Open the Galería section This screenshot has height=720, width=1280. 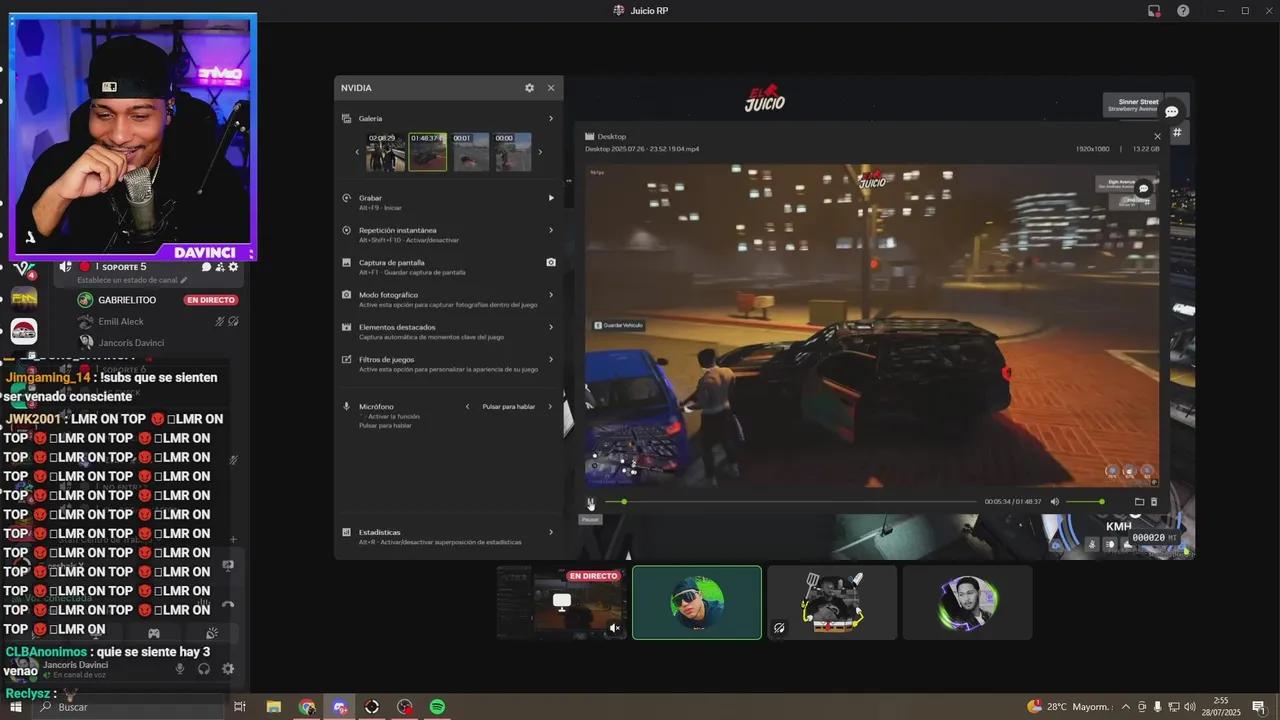pyautogui.click(x=449, y=118)
